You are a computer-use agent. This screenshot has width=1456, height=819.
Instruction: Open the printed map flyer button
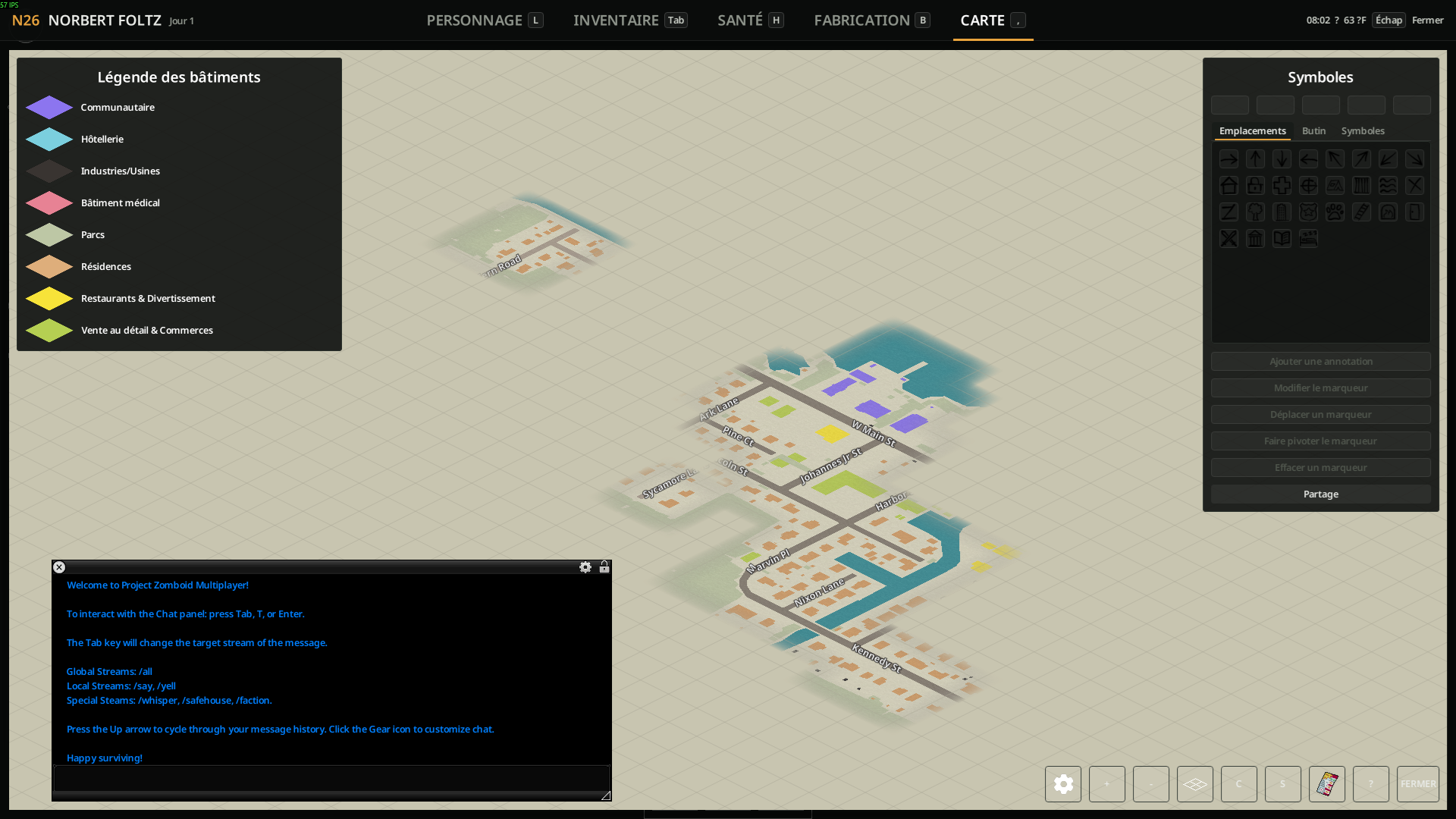point(1327,784)
